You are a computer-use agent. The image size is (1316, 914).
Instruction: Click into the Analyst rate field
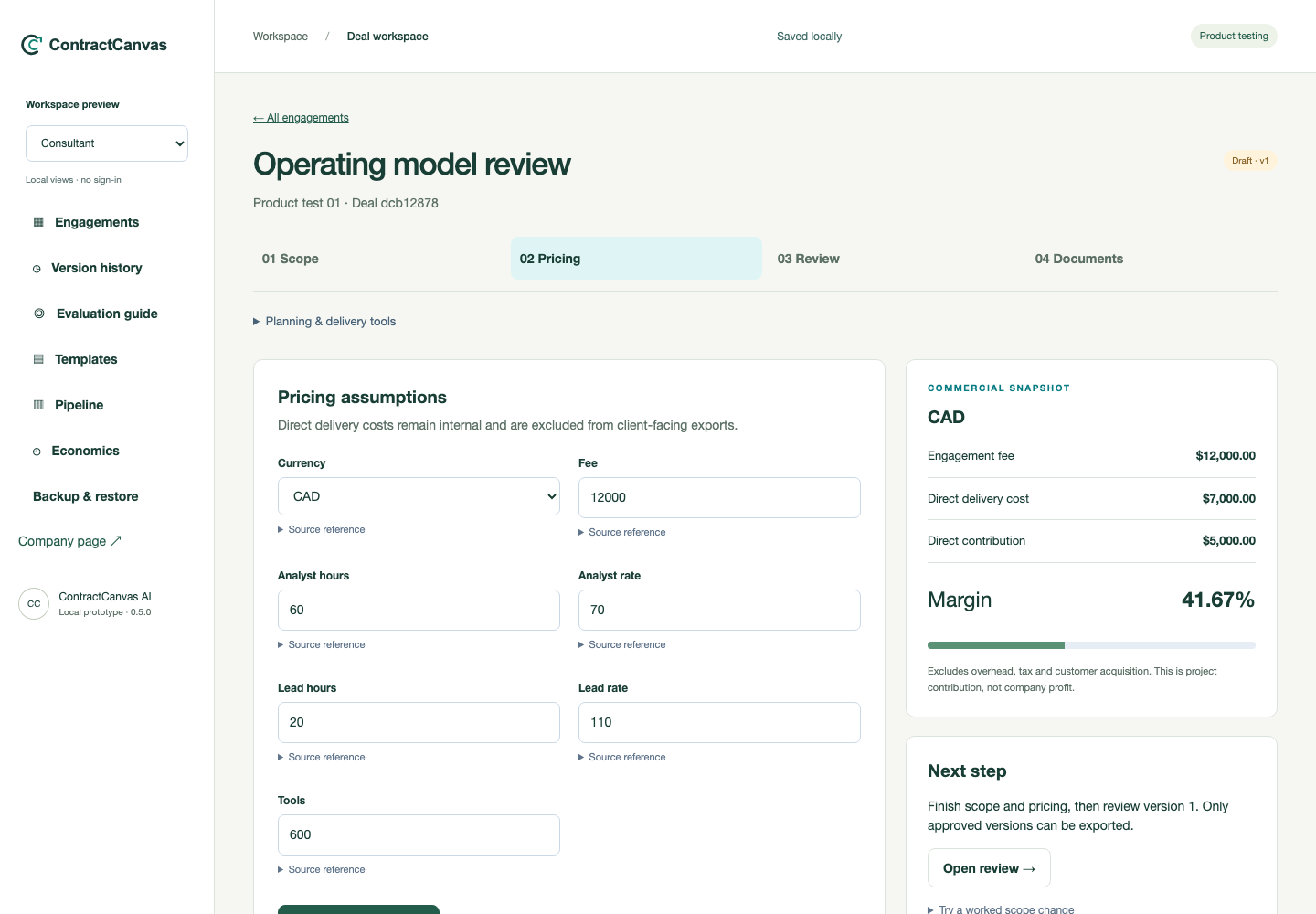(x=719, y=610)
